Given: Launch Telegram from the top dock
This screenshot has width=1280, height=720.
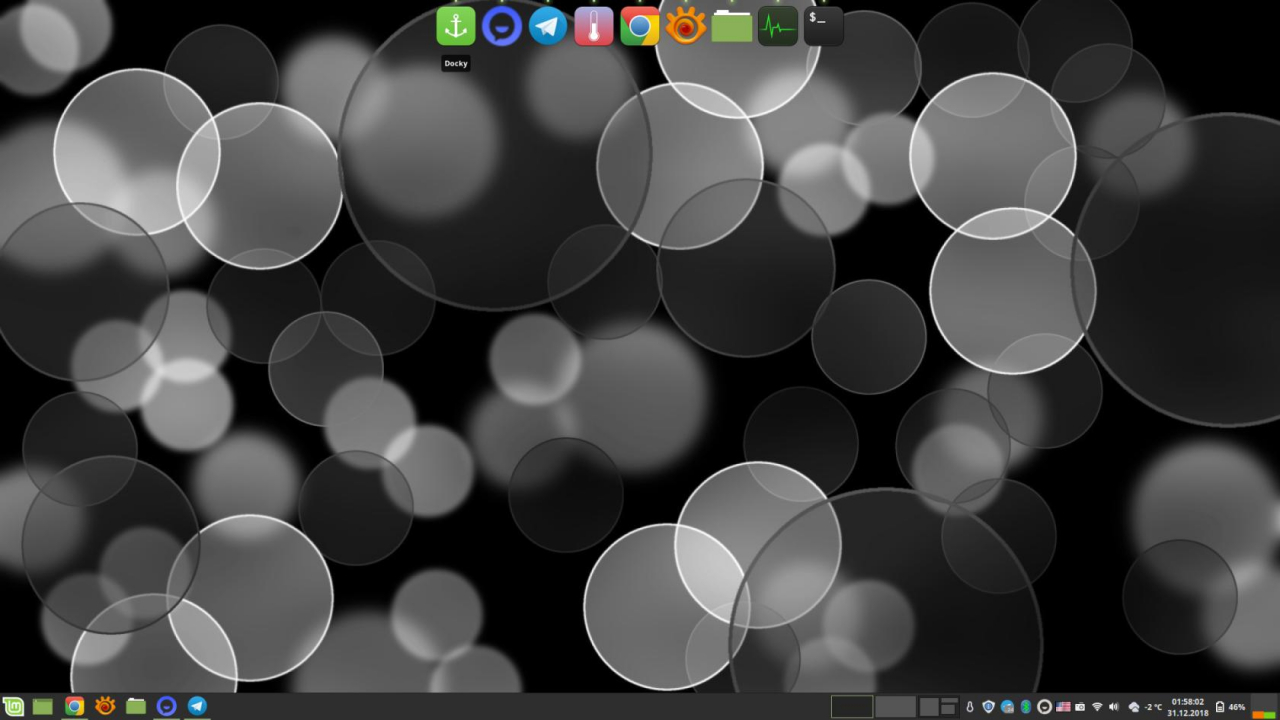Looking at the screenshot, I should [548, 26].
